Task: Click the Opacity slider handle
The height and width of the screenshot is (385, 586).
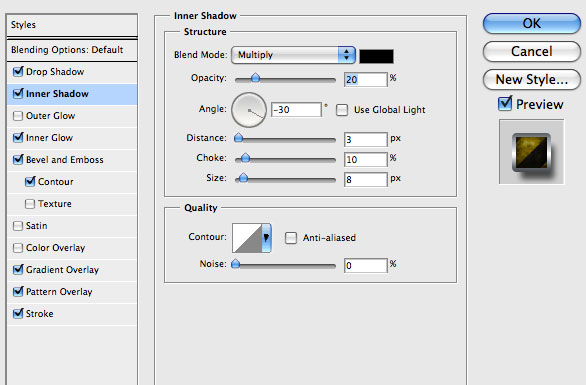Action: click(255, 78)
